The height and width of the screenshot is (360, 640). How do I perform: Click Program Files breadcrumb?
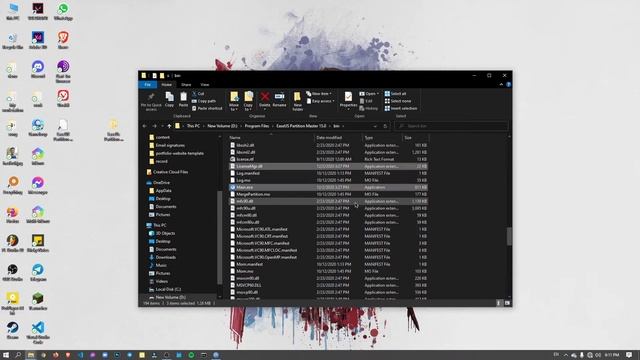(x=257, y=126)
